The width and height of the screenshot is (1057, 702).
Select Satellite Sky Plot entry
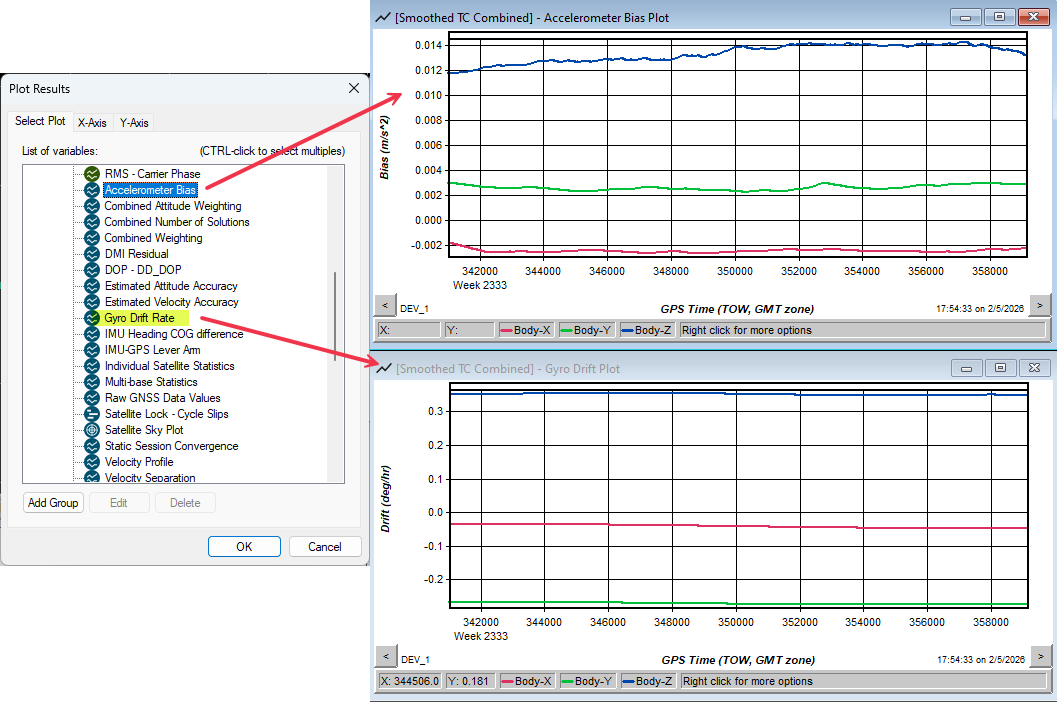point(144,430)
